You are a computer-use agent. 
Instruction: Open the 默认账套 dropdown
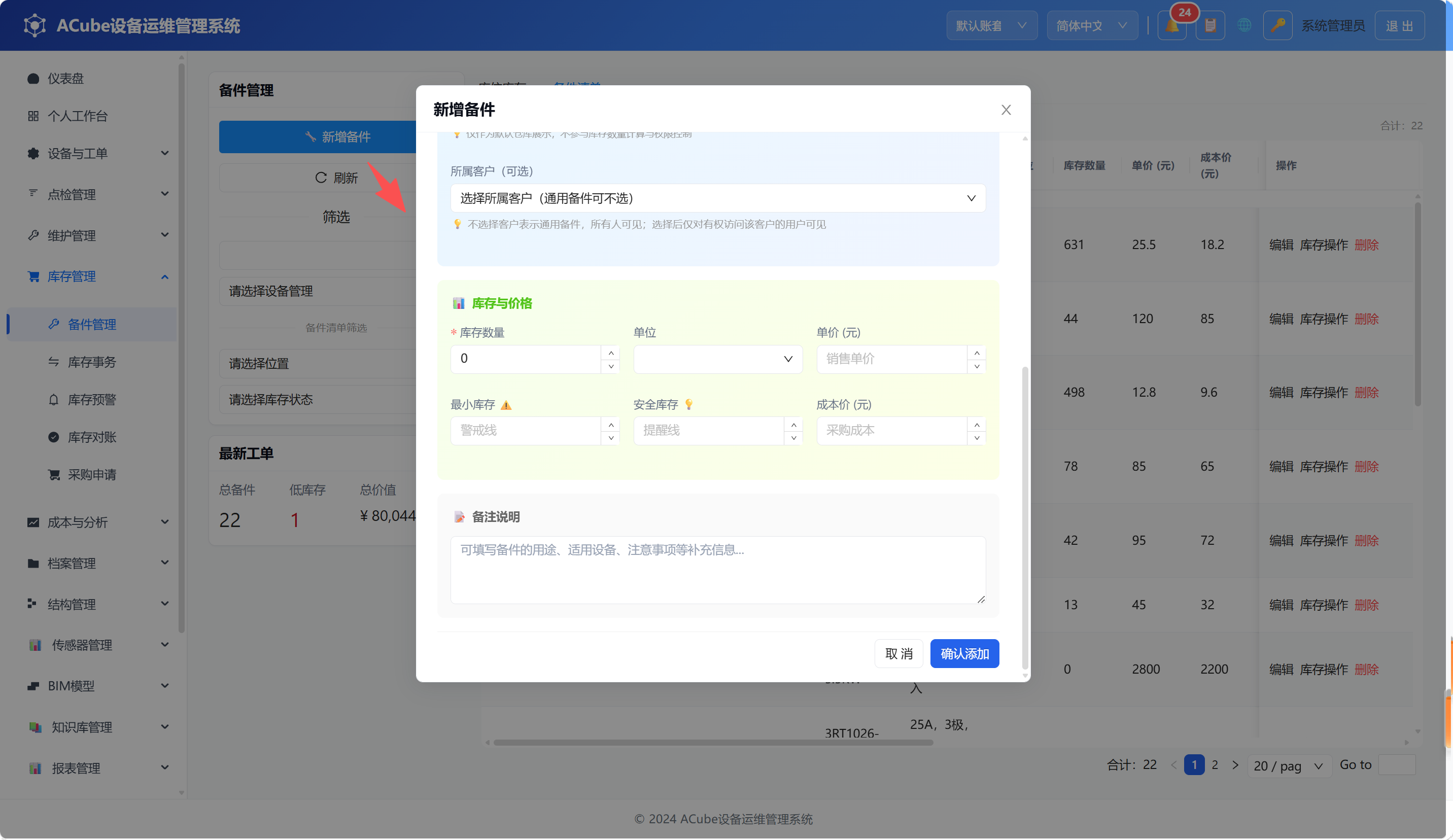(991, 25)
